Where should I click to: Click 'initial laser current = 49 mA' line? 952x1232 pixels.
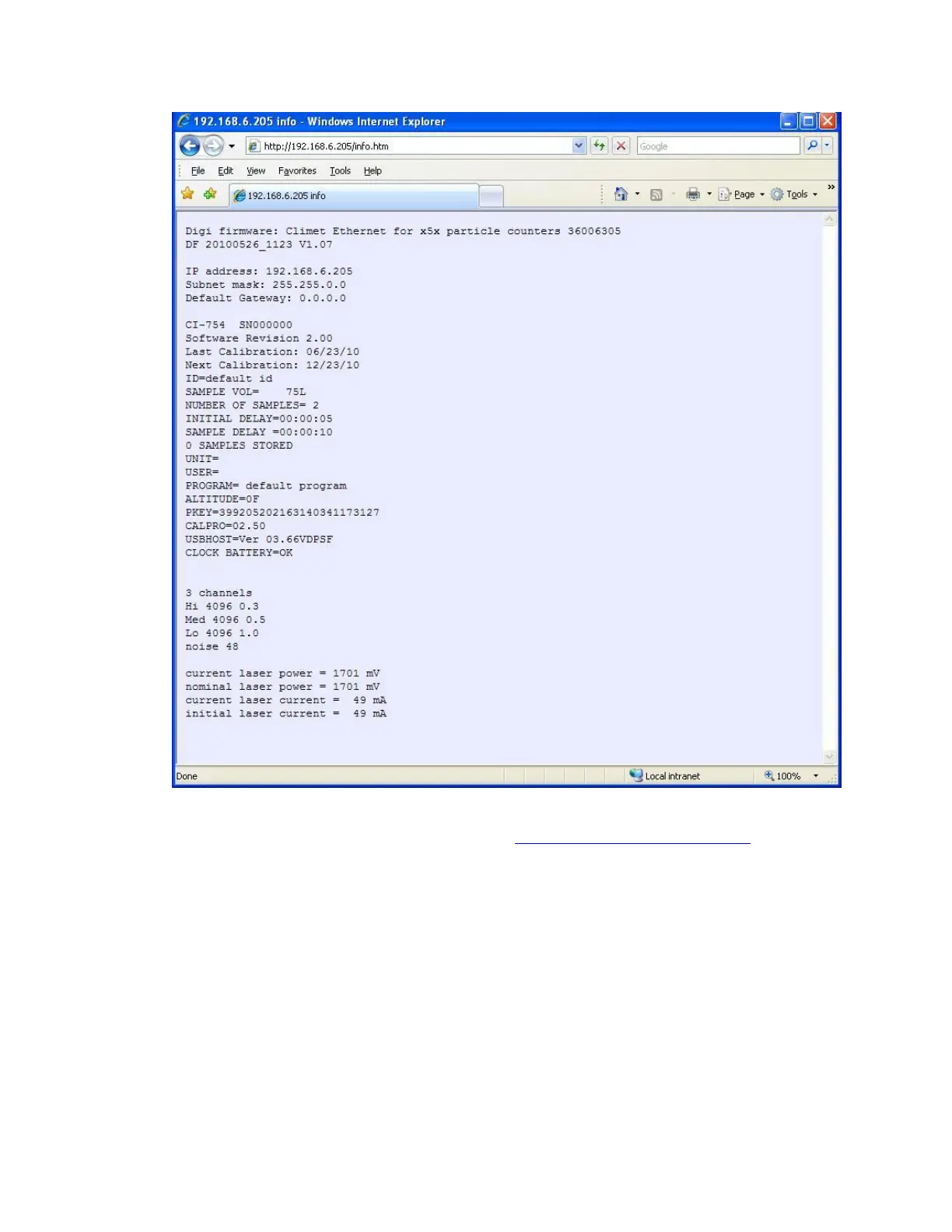click(x=285, y=714)
